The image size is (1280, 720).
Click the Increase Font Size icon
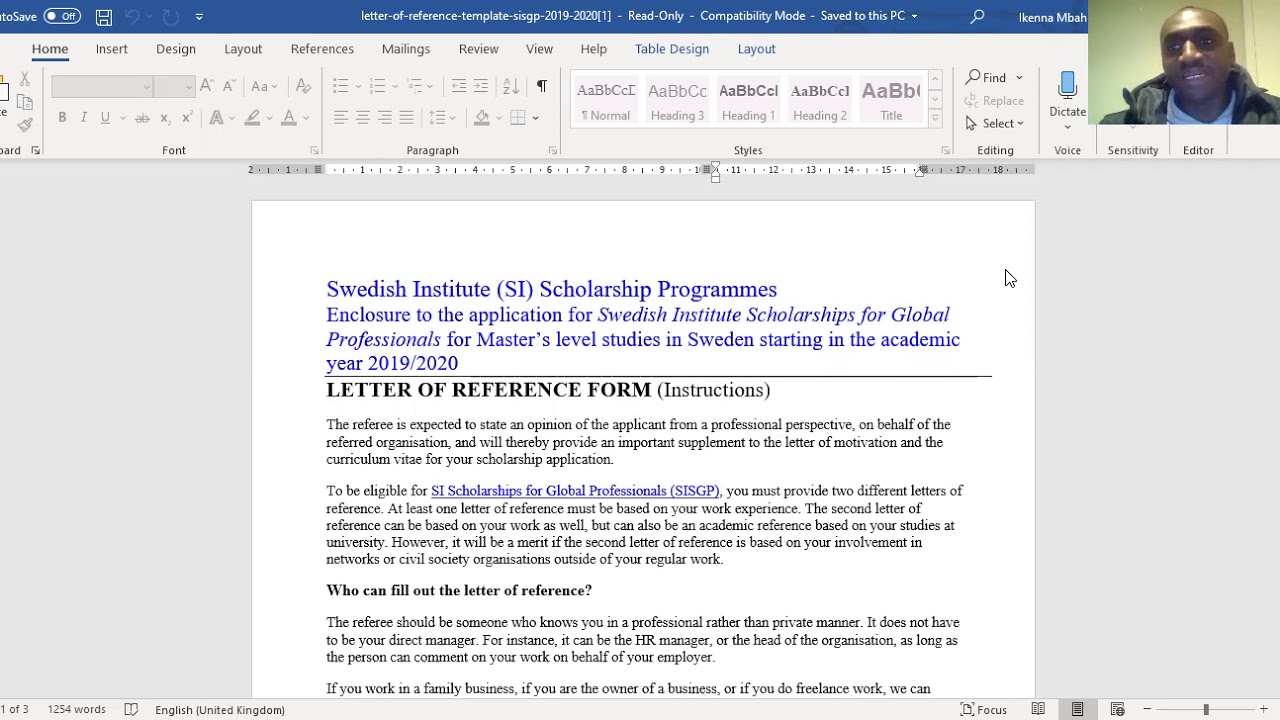click(x=207, y=86)
